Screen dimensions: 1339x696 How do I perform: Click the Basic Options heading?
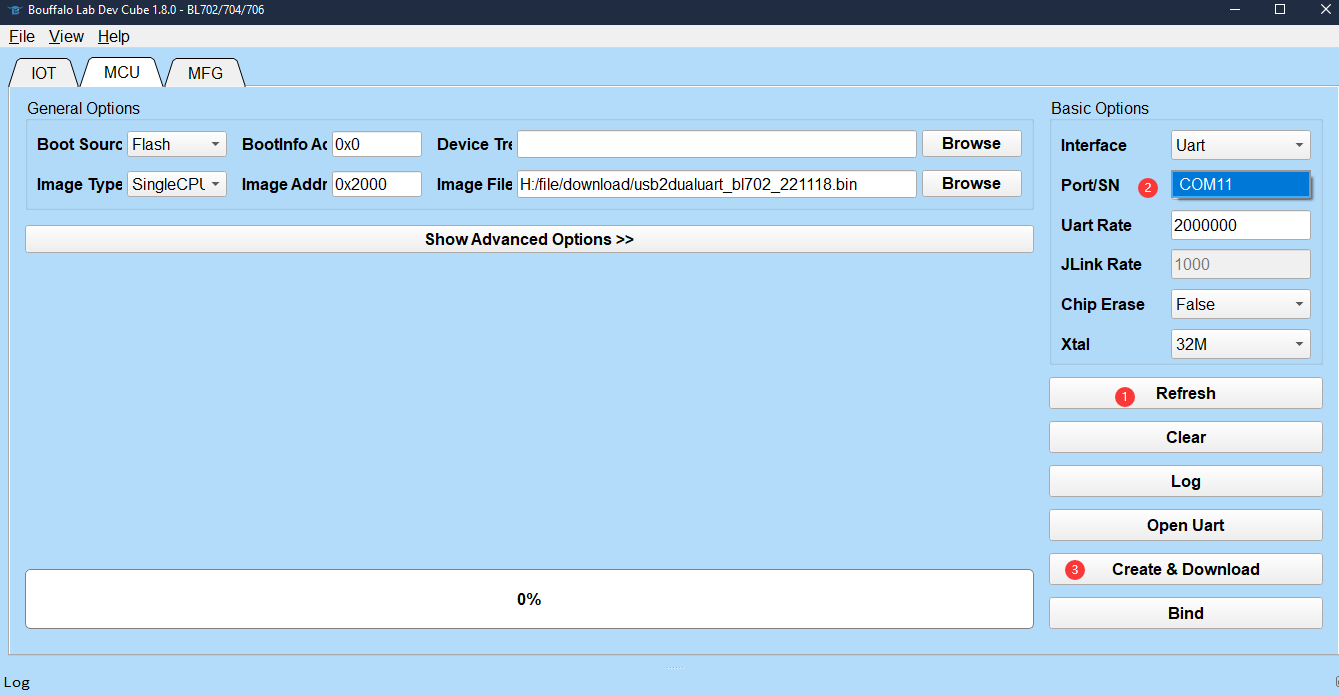point(1100,108)
